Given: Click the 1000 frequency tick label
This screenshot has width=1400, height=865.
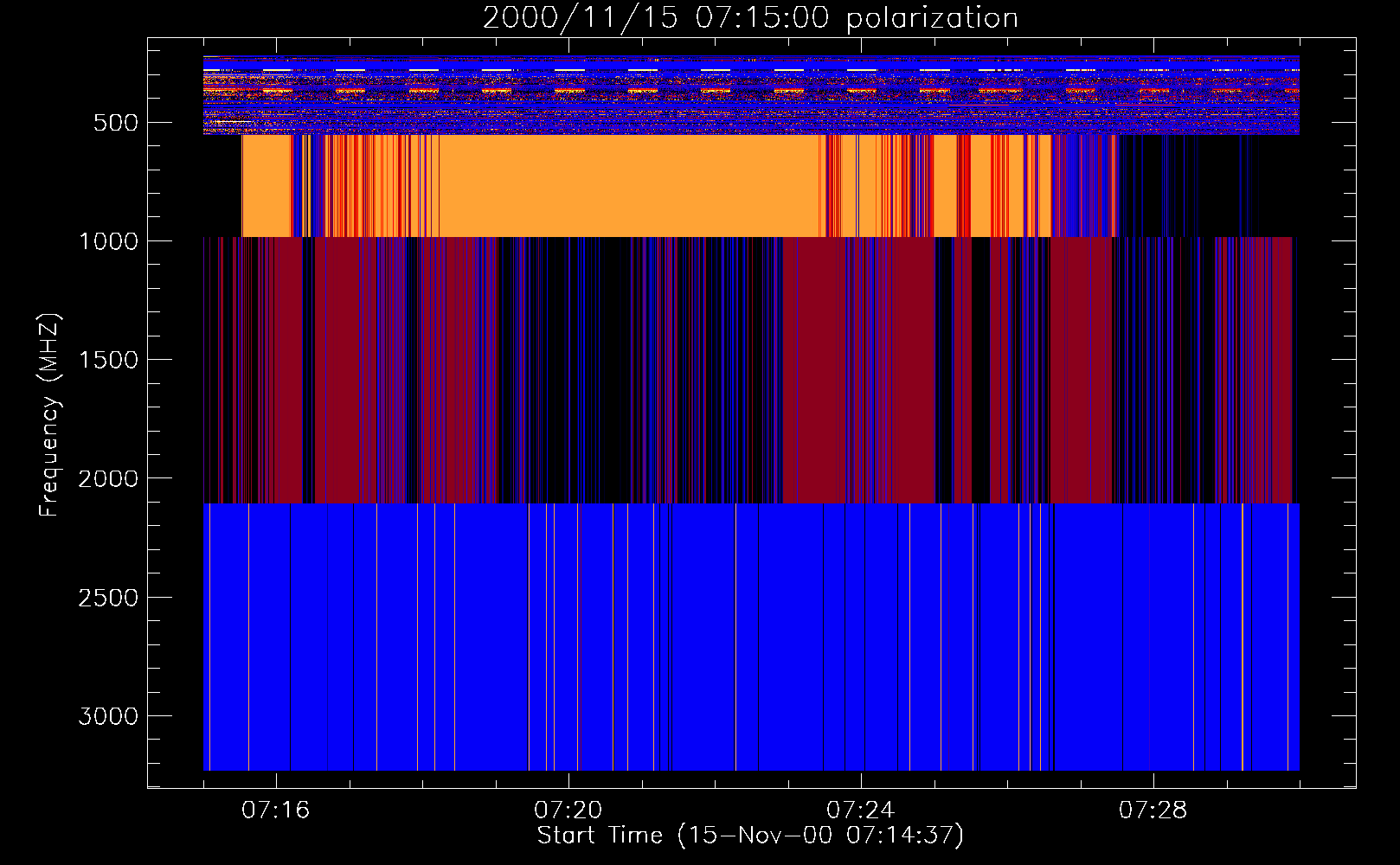Looking at the screenshot, I should (108, 241).
